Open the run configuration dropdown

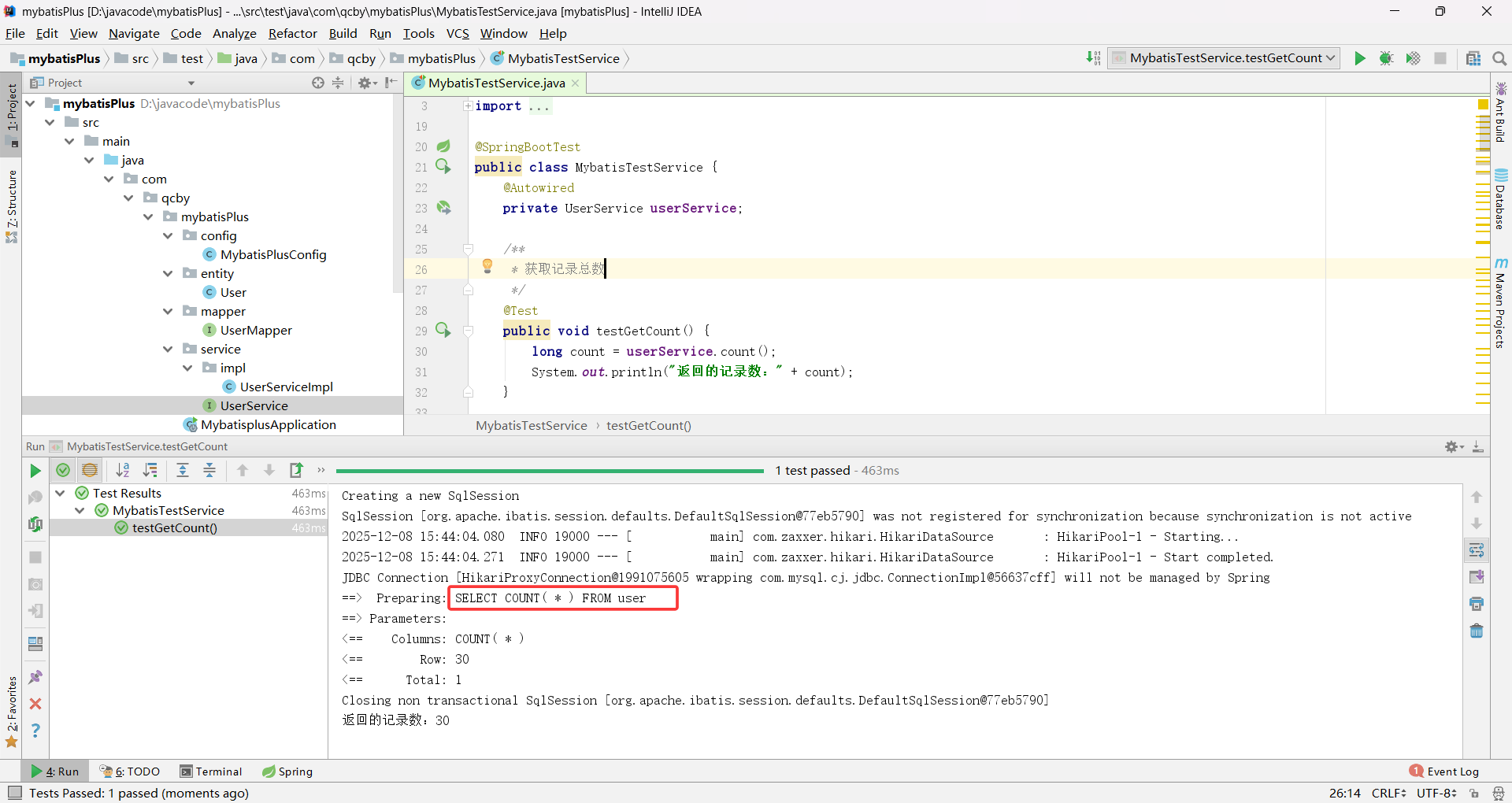click(1225, 58)
